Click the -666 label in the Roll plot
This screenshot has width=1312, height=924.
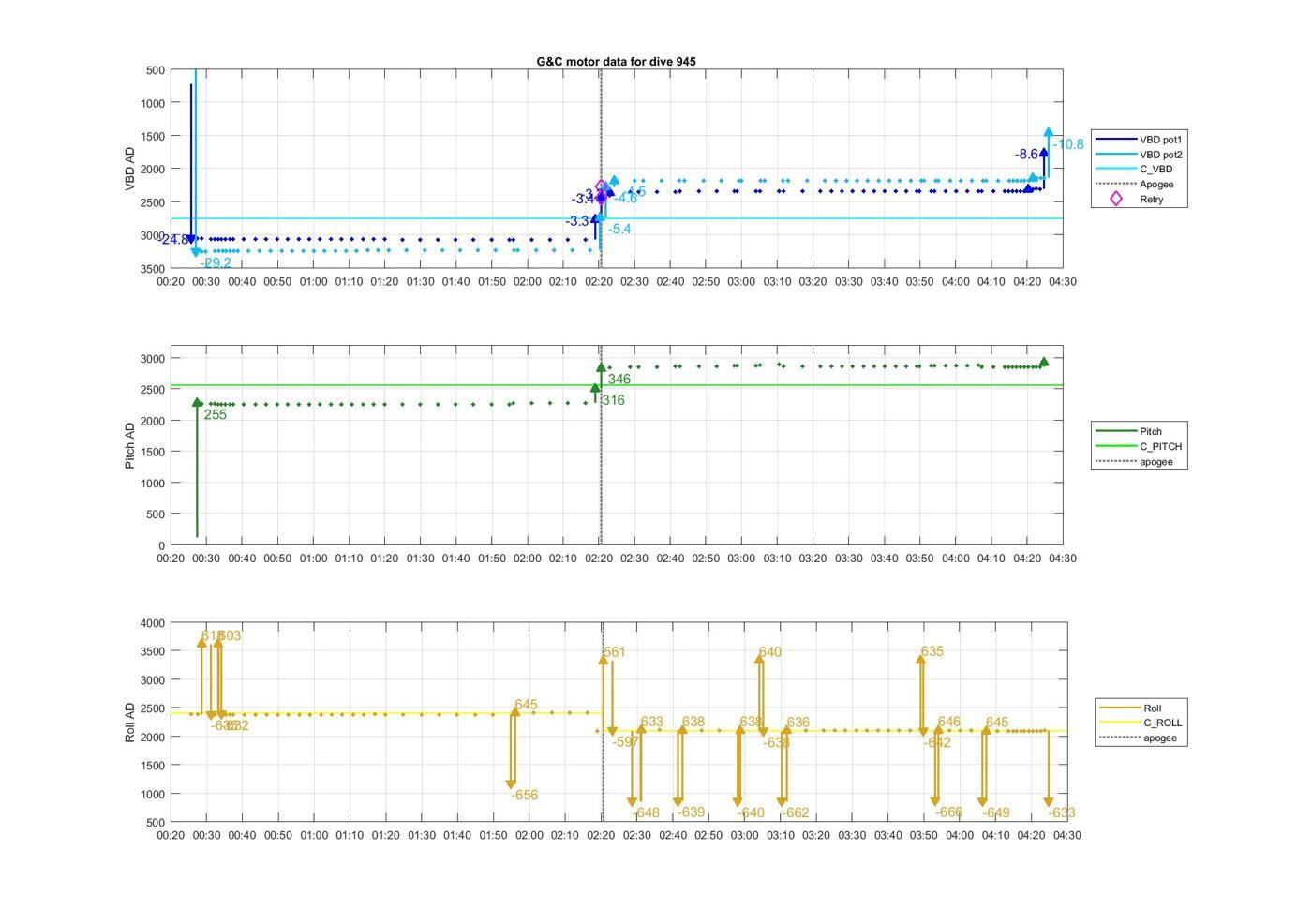click(x=948, y=813)
